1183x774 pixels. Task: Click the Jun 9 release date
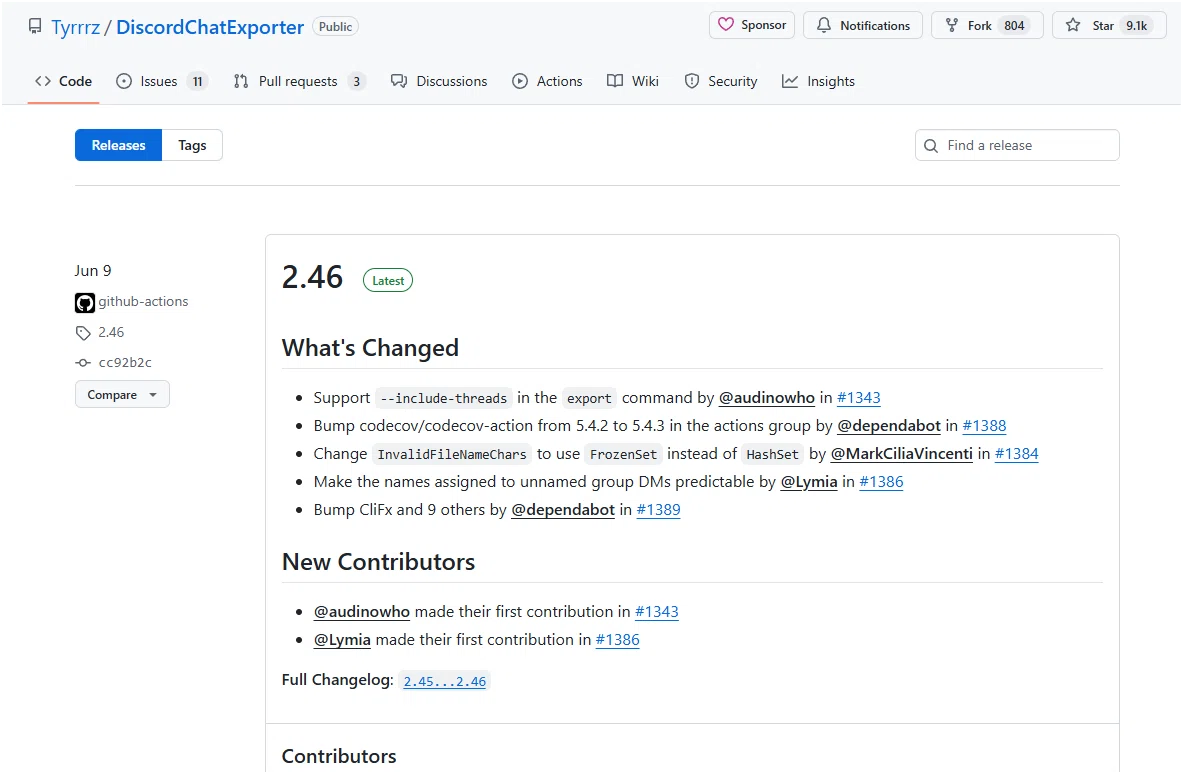[x=93, y=271]
